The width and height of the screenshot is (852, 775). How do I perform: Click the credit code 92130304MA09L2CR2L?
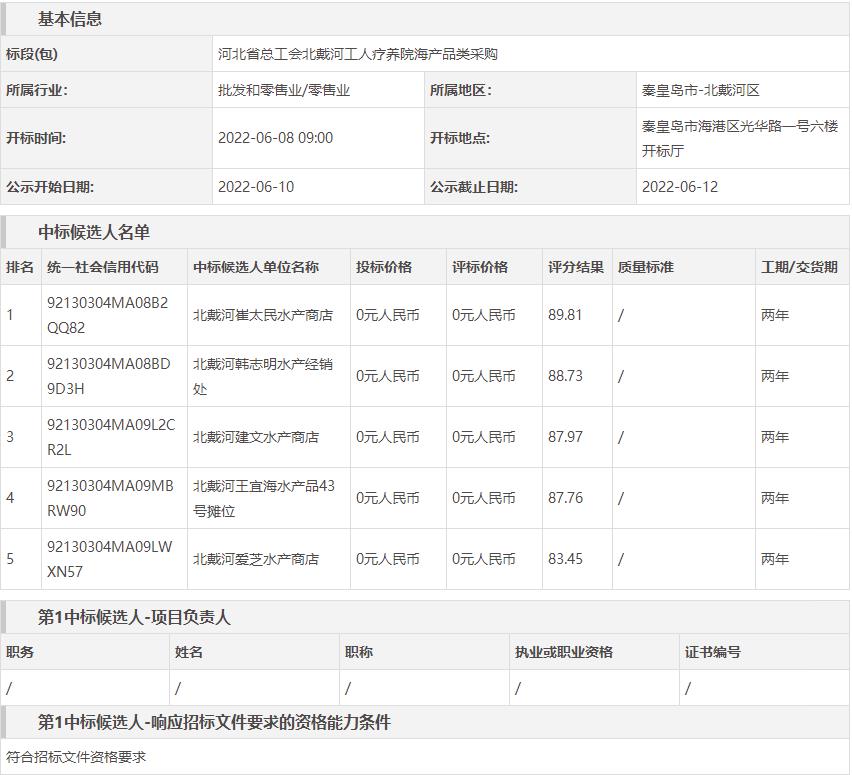pos(110,437)
